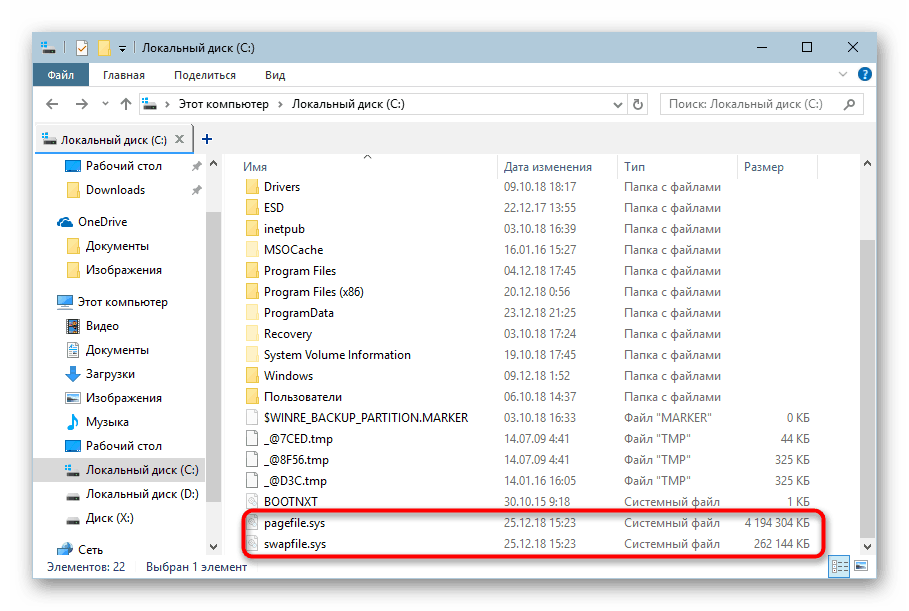The height and width of the screenshot is (611, 909).
Task: Select Этот компьютер in the navigation pane
Action: [x=122, y=302]
